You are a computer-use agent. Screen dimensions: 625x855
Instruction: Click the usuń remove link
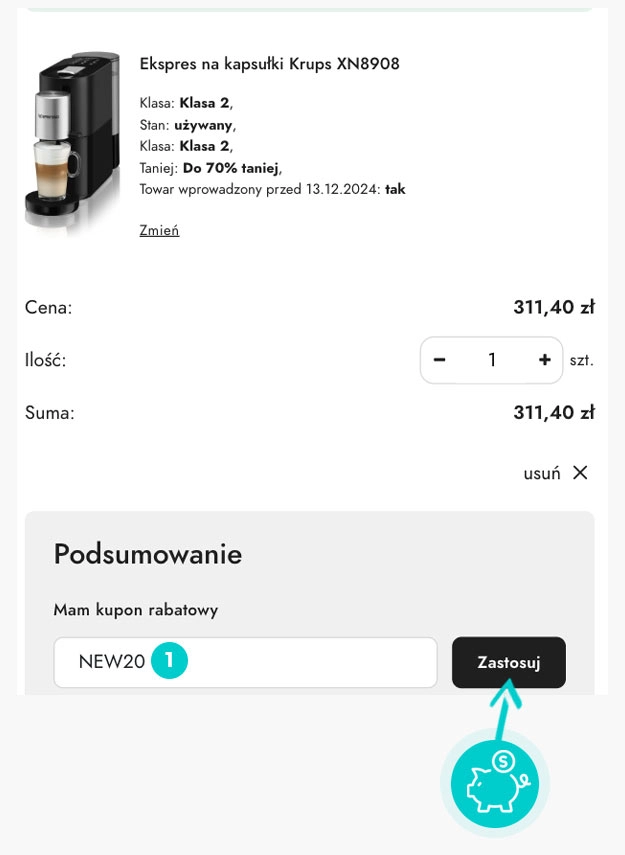[541, 474]
